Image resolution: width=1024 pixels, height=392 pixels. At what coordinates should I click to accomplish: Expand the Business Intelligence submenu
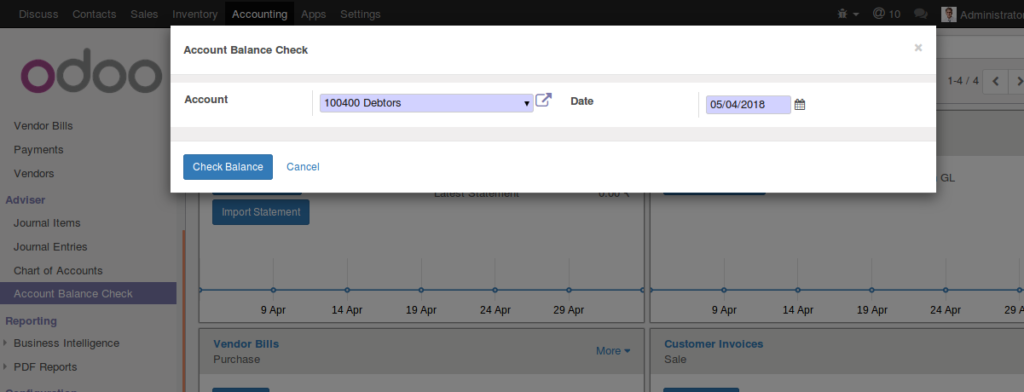[x=66, y=343]
